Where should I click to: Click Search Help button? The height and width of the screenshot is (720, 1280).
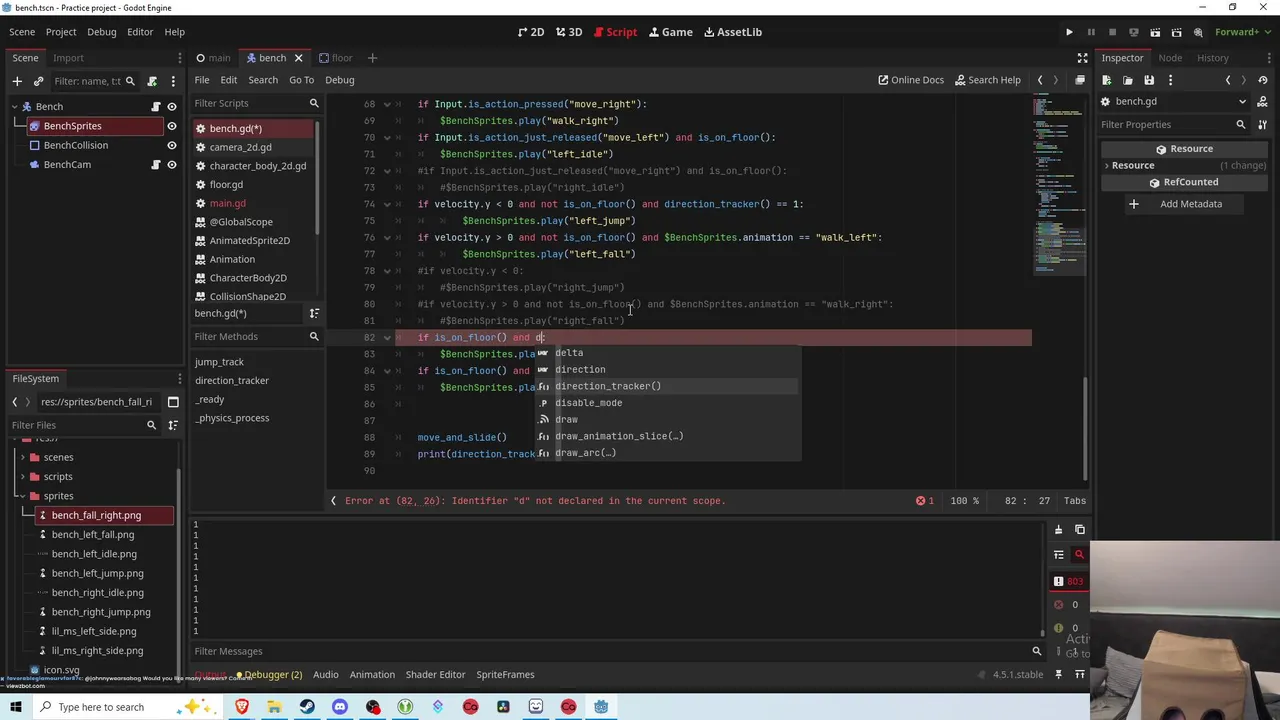(988, 80)
